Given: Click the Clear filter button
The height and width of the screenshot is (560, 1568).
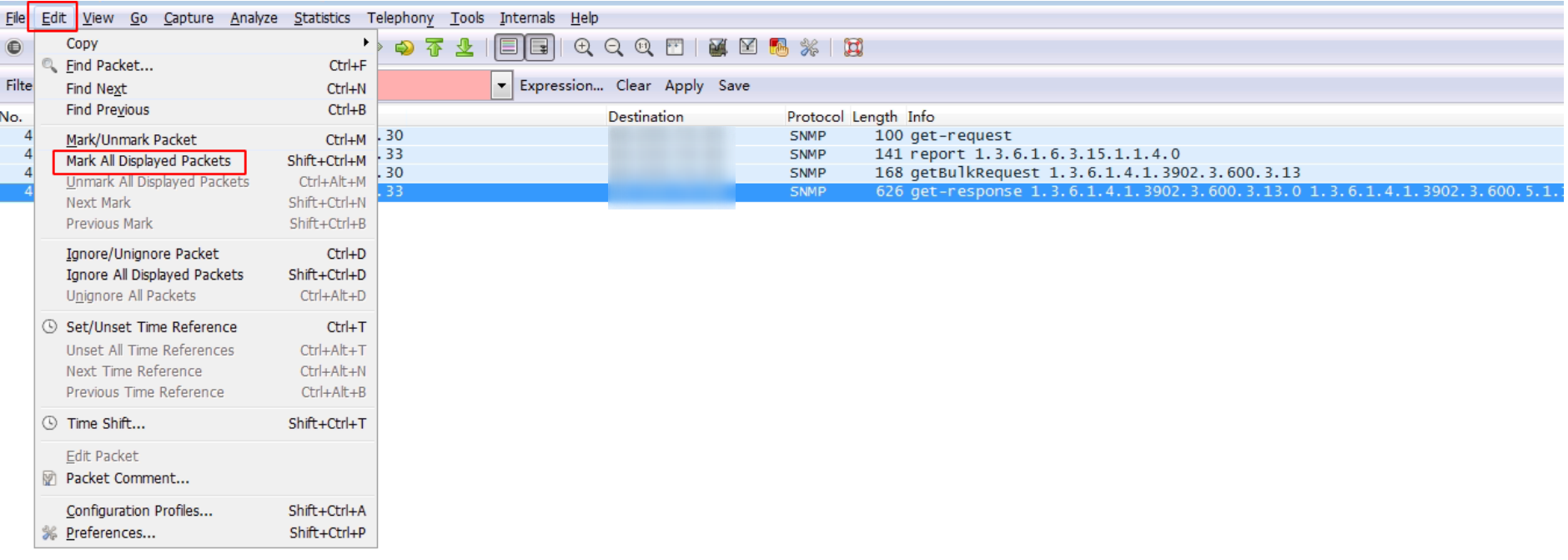Looking at the screenshot, I should (634, 85).
